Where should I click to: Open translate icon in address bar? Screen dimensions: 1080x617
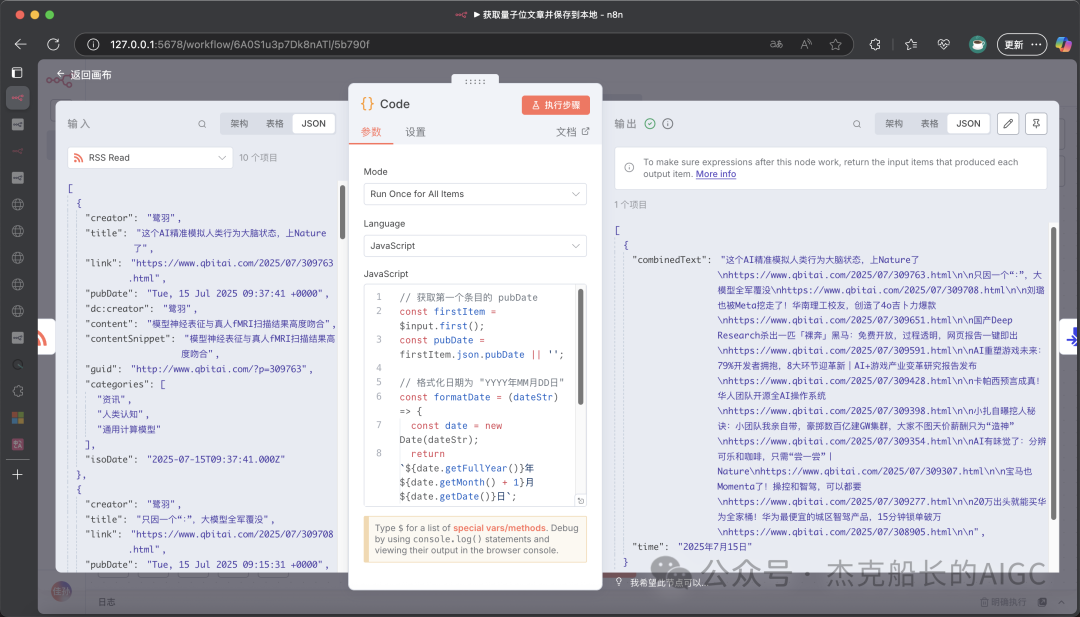pos(776,44)
